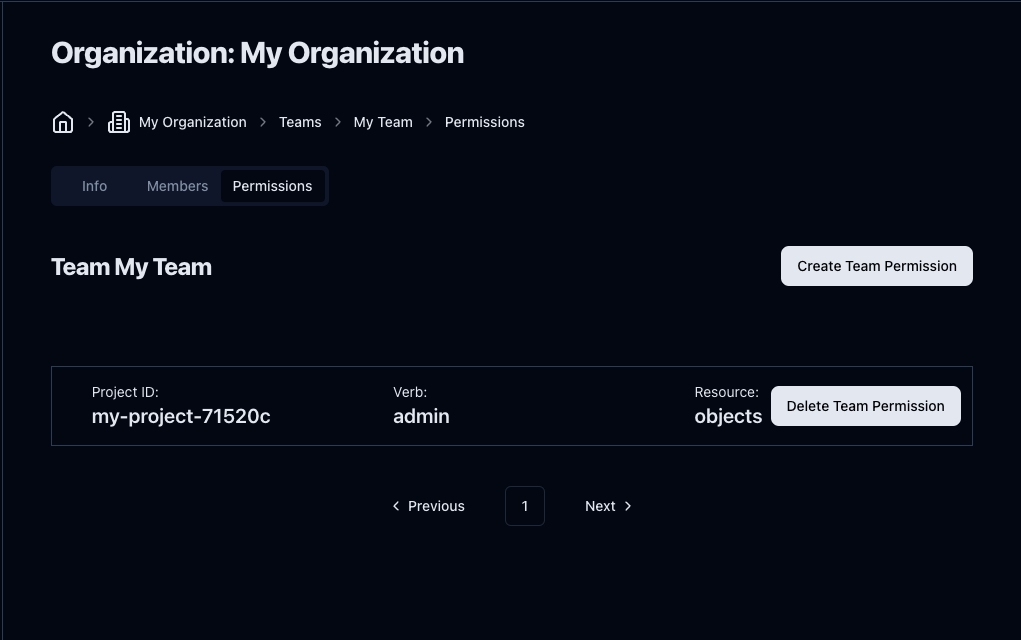The height and width of the screenshot is (640, 1021).
Task: Go to the Previous page
Action: click(x=428, y=506)
